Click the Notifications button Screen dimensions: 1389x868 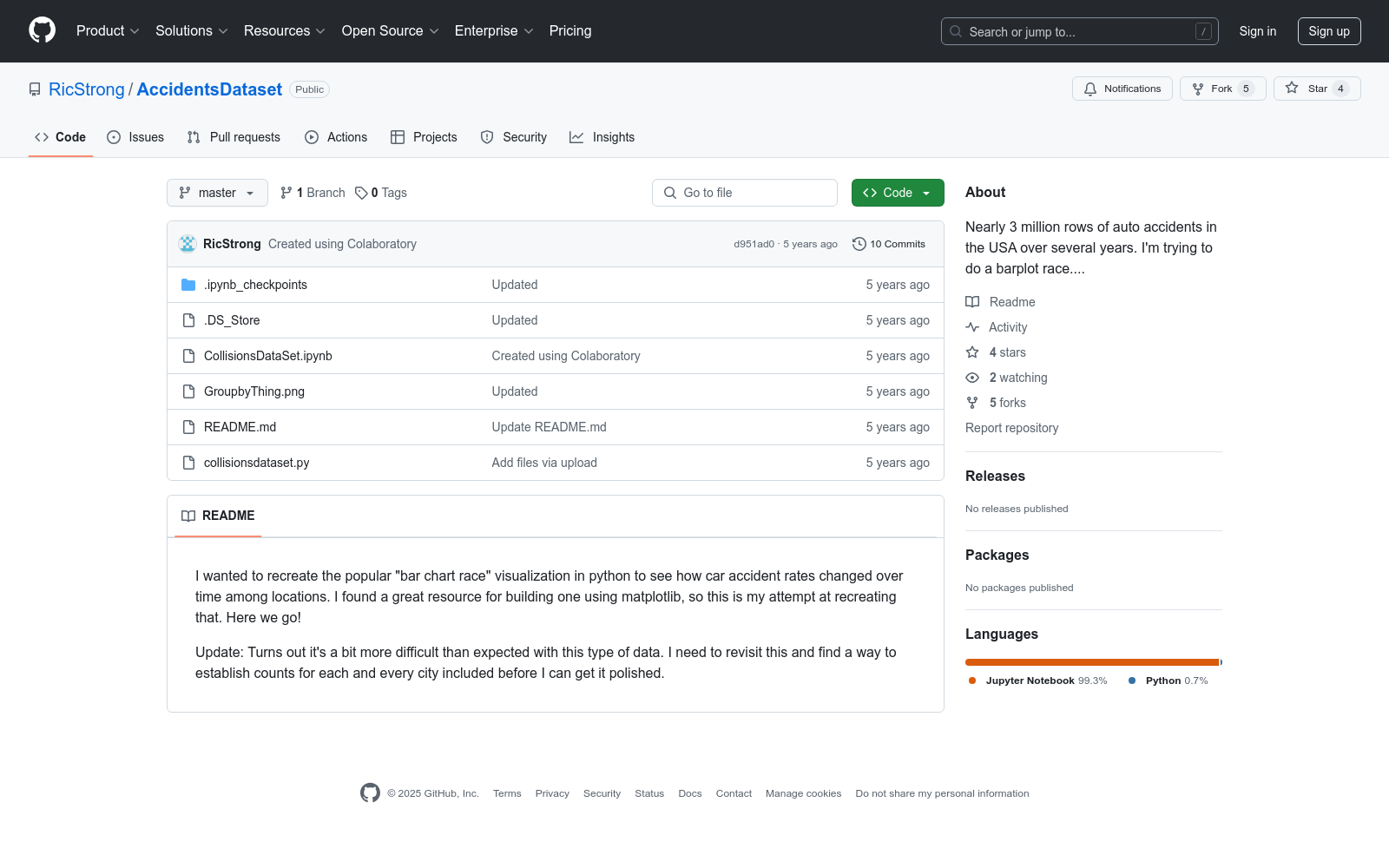1122,89
